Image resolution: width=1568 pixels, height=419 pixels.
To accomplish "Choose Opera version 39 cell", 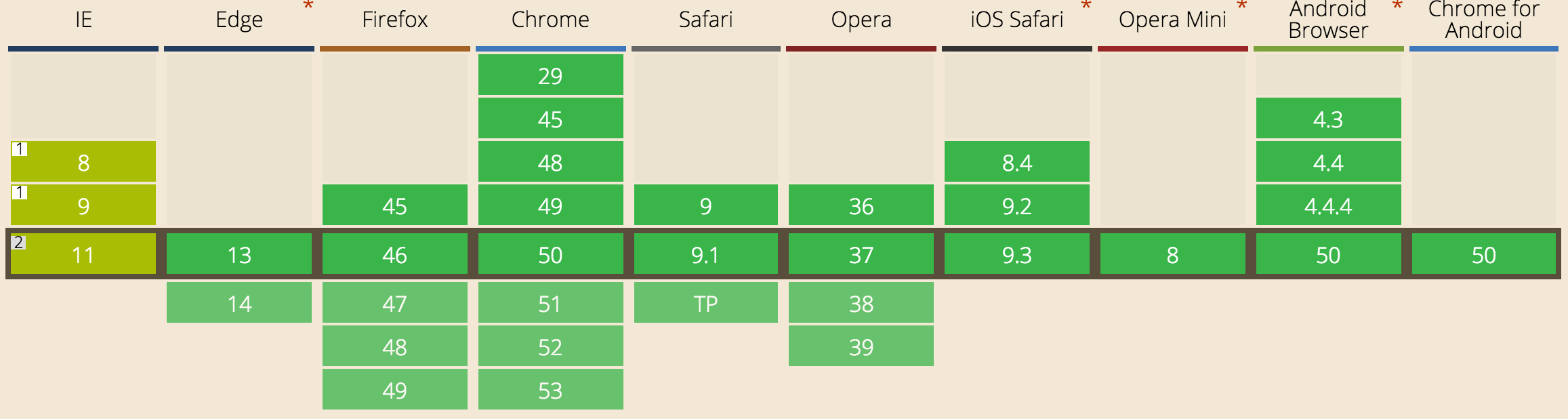I will click(x=861, y=346).
